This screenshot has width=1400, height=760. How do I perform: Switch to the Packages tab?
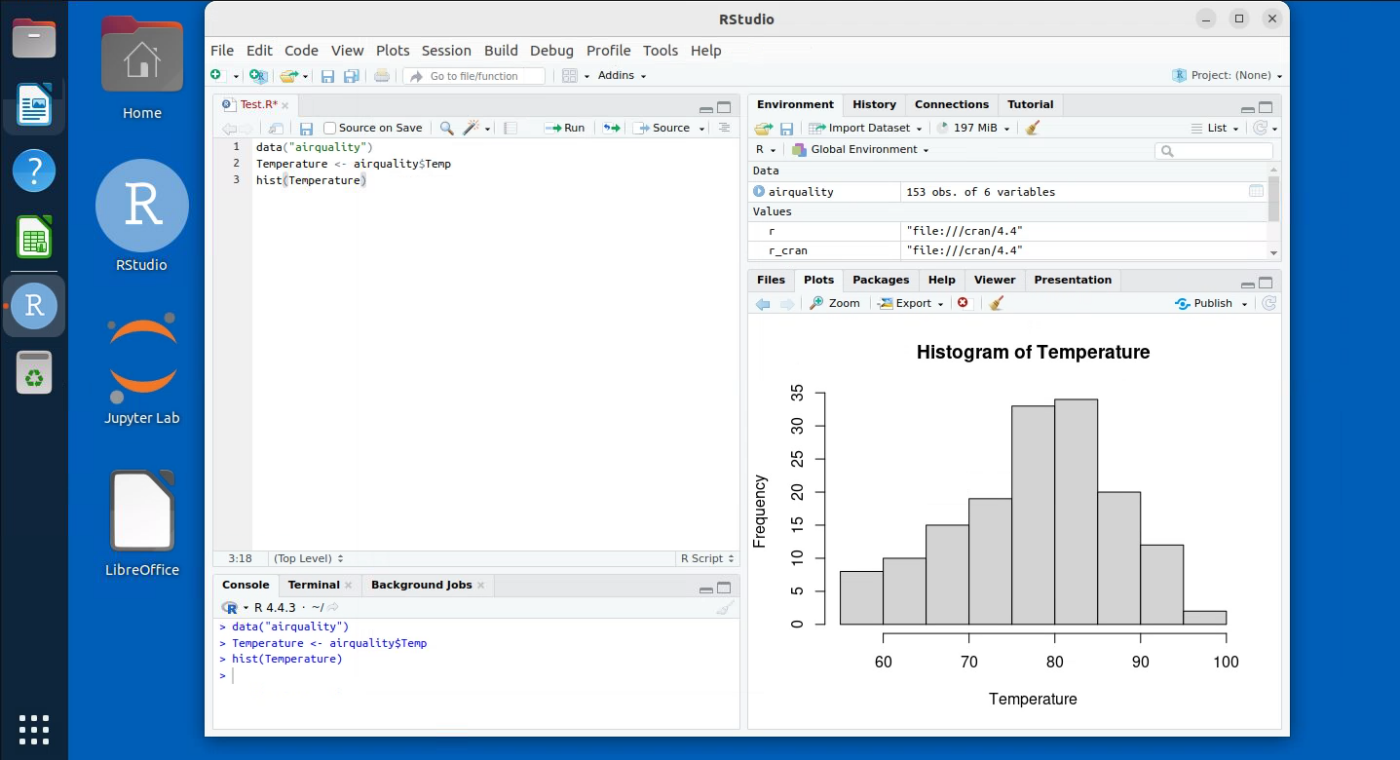880,280
